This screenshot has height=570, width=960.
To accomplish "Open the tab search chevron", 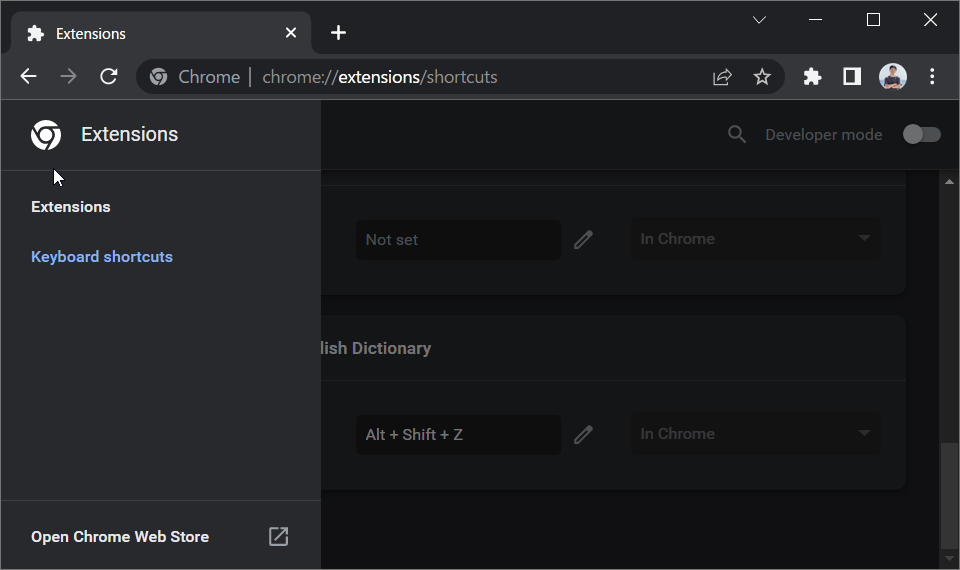I will (x=759, y=20).
